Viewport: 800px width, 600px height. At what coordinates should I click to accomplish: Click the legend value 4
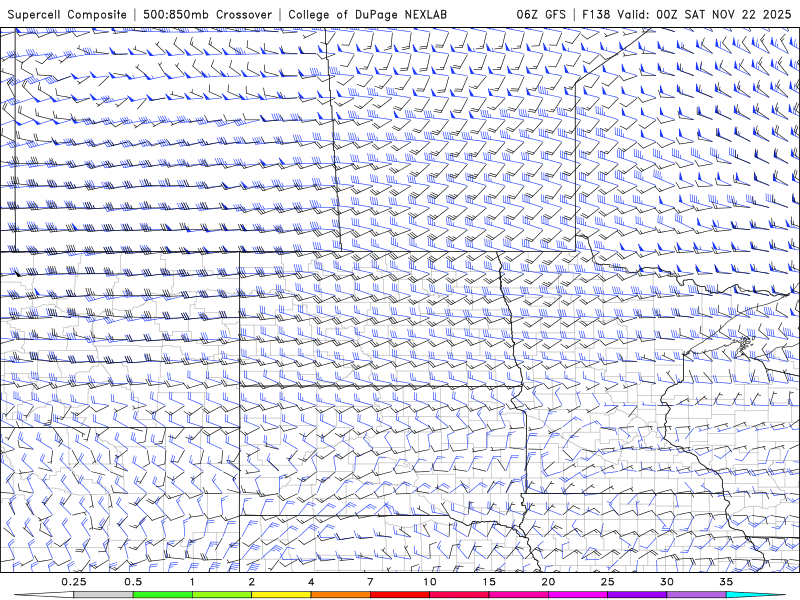click(x=311, y=582)
